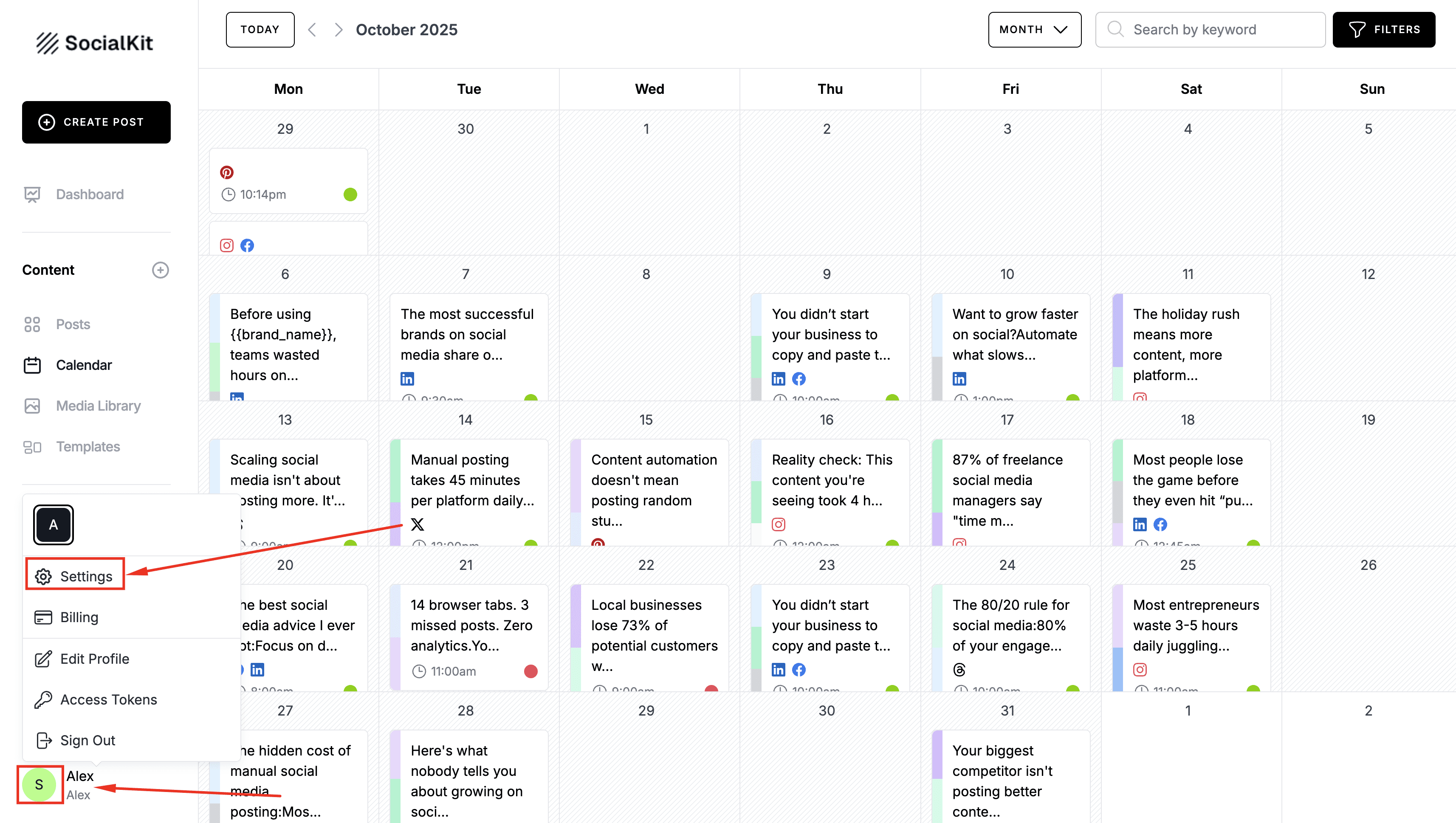Click the green S user avatar
This screenshot has width=1456, height=823.
(x=39, y=784)
